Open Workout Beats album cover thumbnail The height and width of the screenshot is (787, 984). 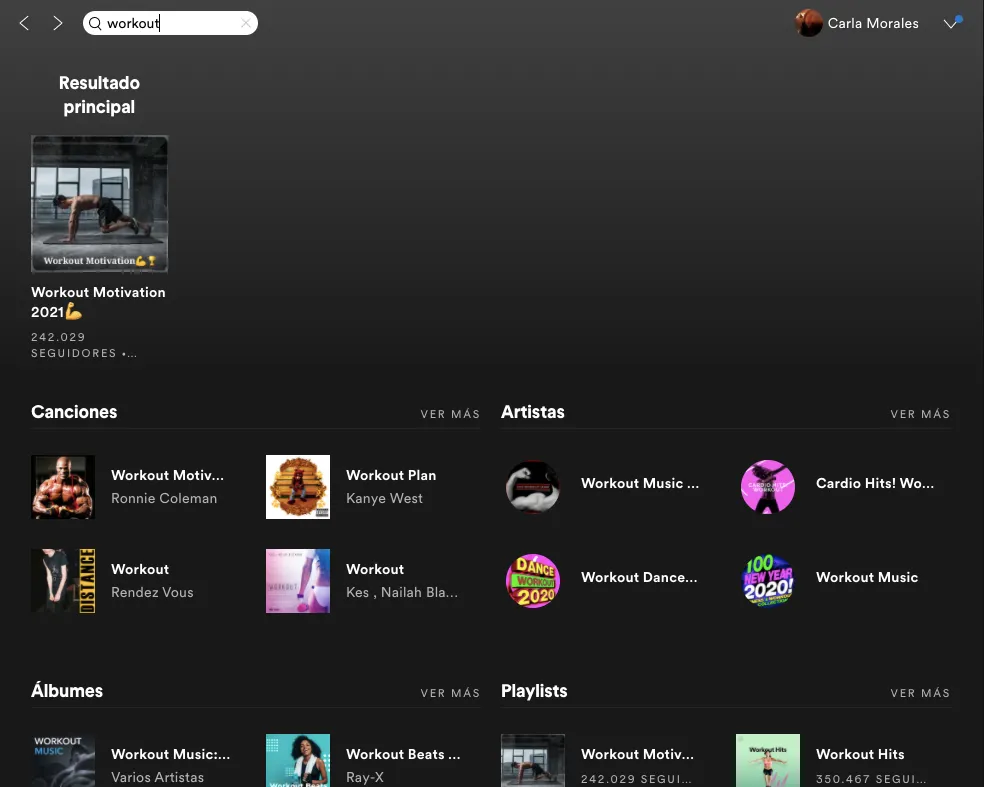click(x=297, y=761)
